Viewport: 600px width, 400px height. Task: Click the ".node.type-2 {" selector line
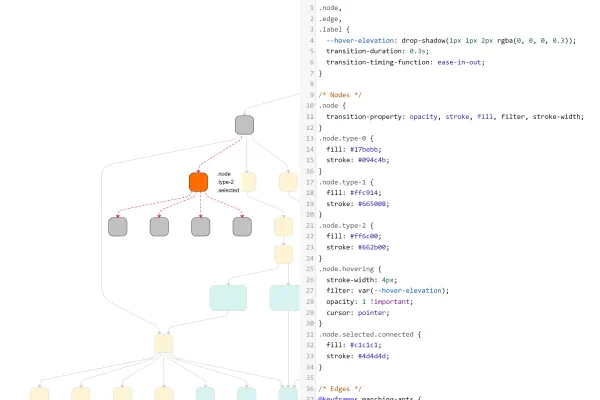pyautogui.click(x=346, y=226)
